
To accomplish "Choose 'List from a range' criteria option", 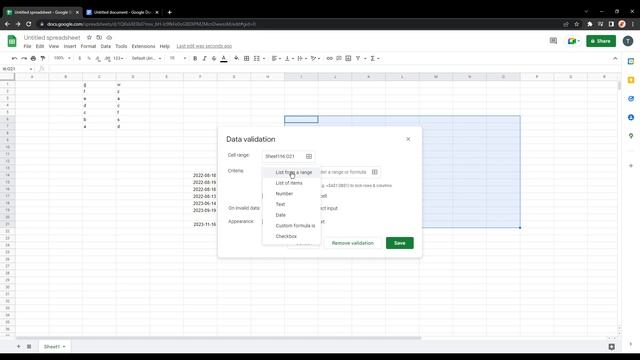I will 291,172.
